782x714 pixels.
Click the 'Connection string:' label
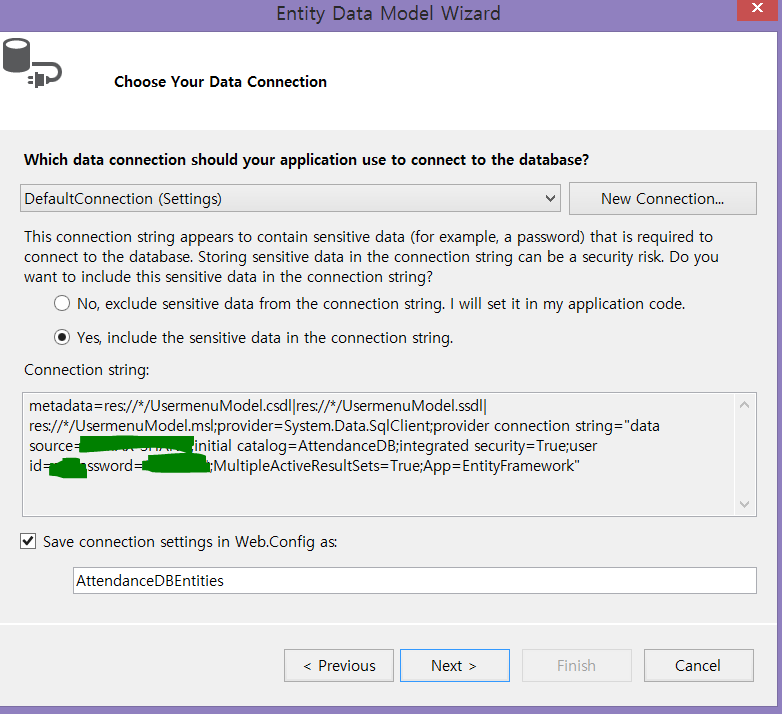coord(86,371)
